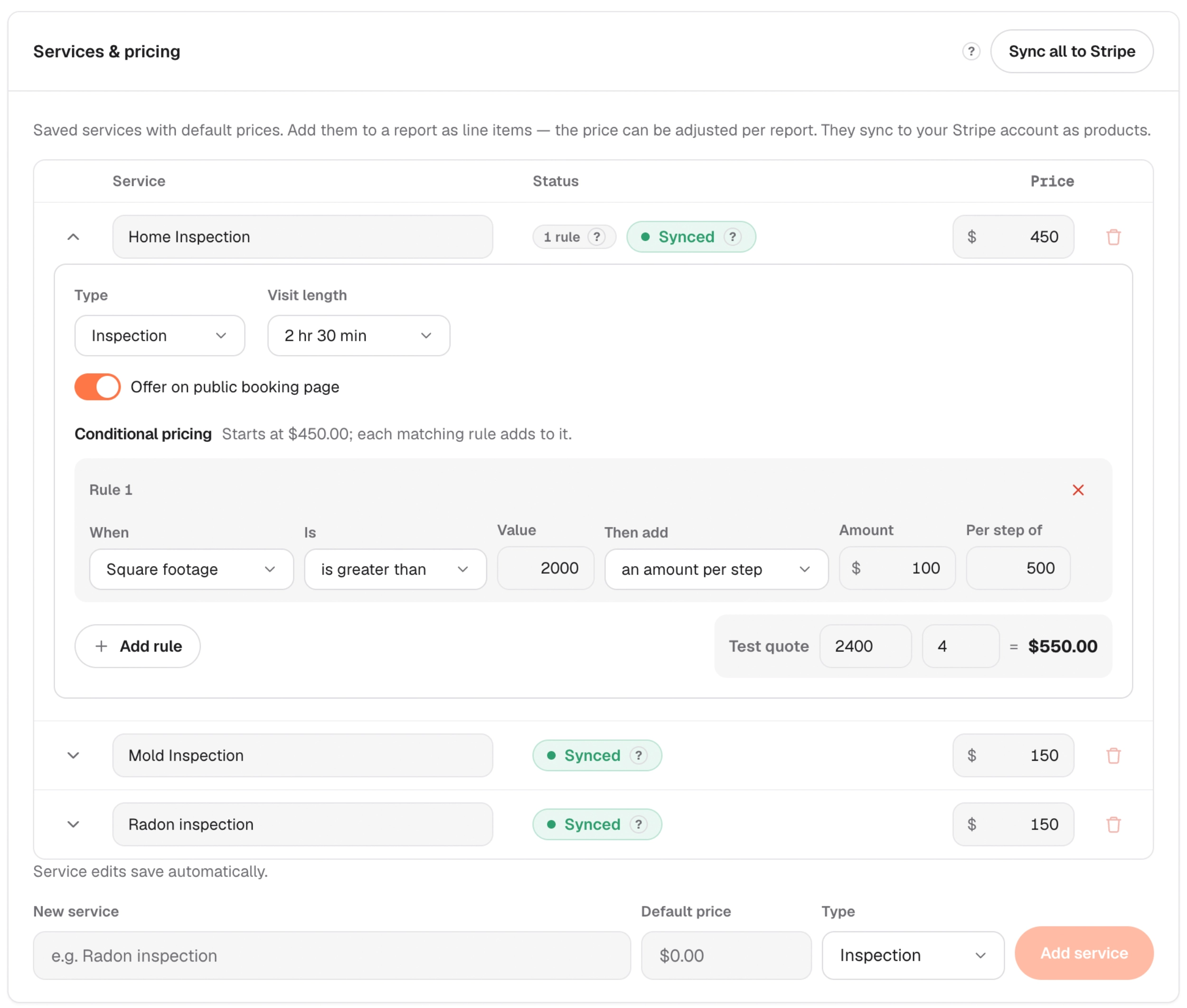Screen dimensions: 1187x1008
Task: Click the Add service button
Action: [1083, 952]
